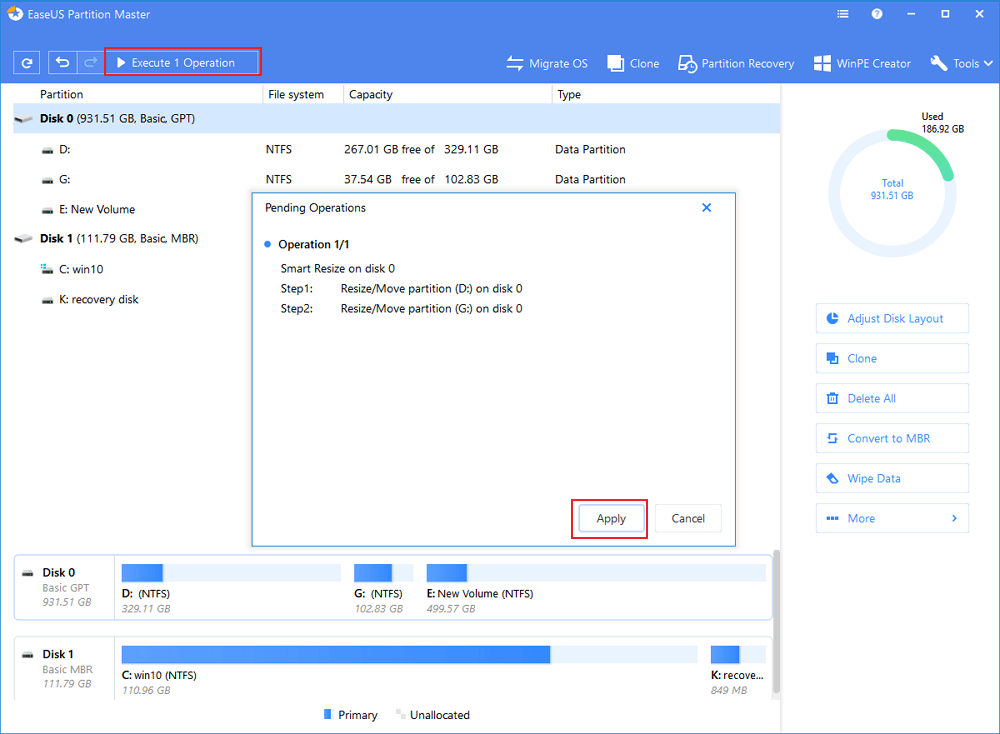Click the Capacity column header
This screenshot has height=734, width=1000.
[x=371, y=94]
